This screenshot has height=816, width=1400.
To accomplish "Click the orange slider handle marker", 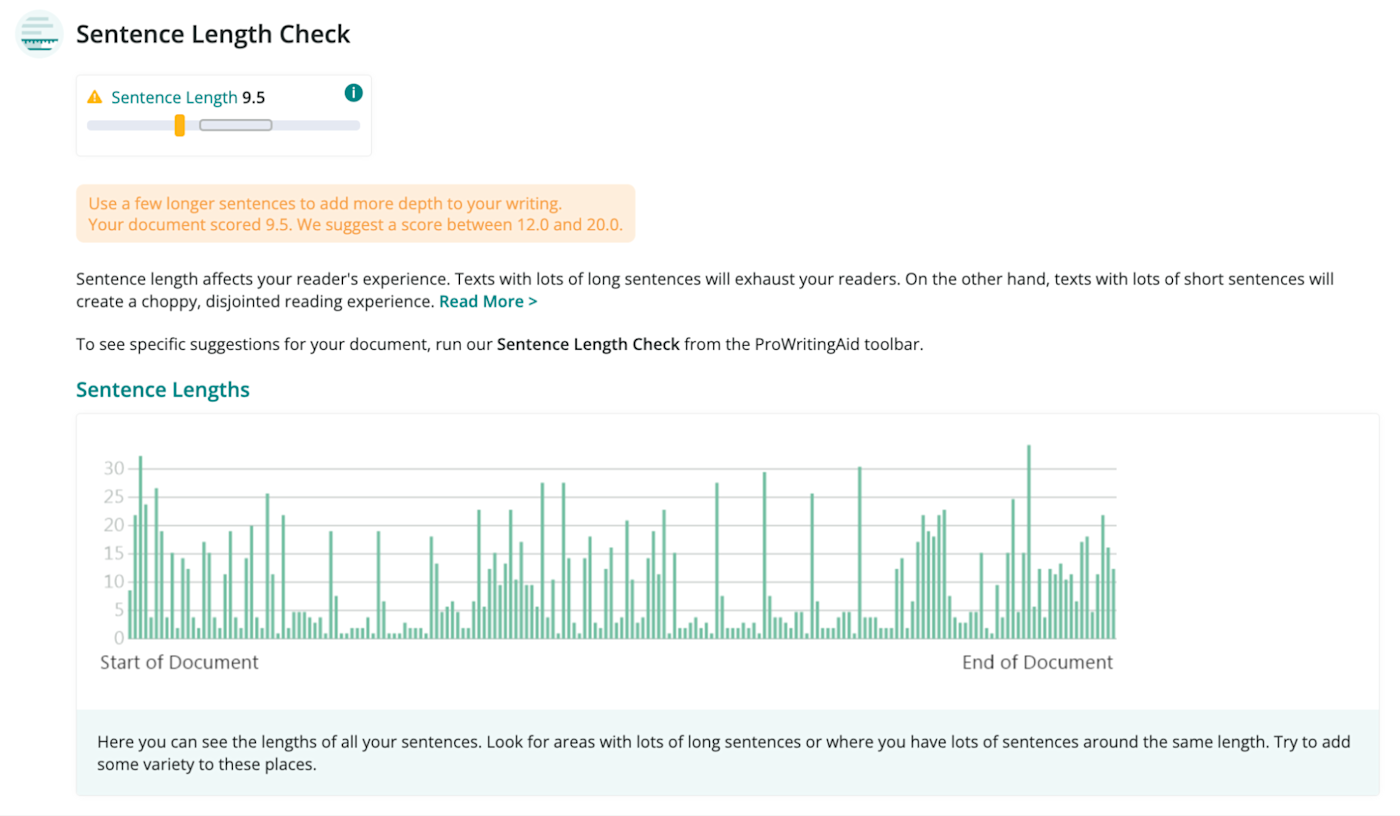I will coord(180,125).
